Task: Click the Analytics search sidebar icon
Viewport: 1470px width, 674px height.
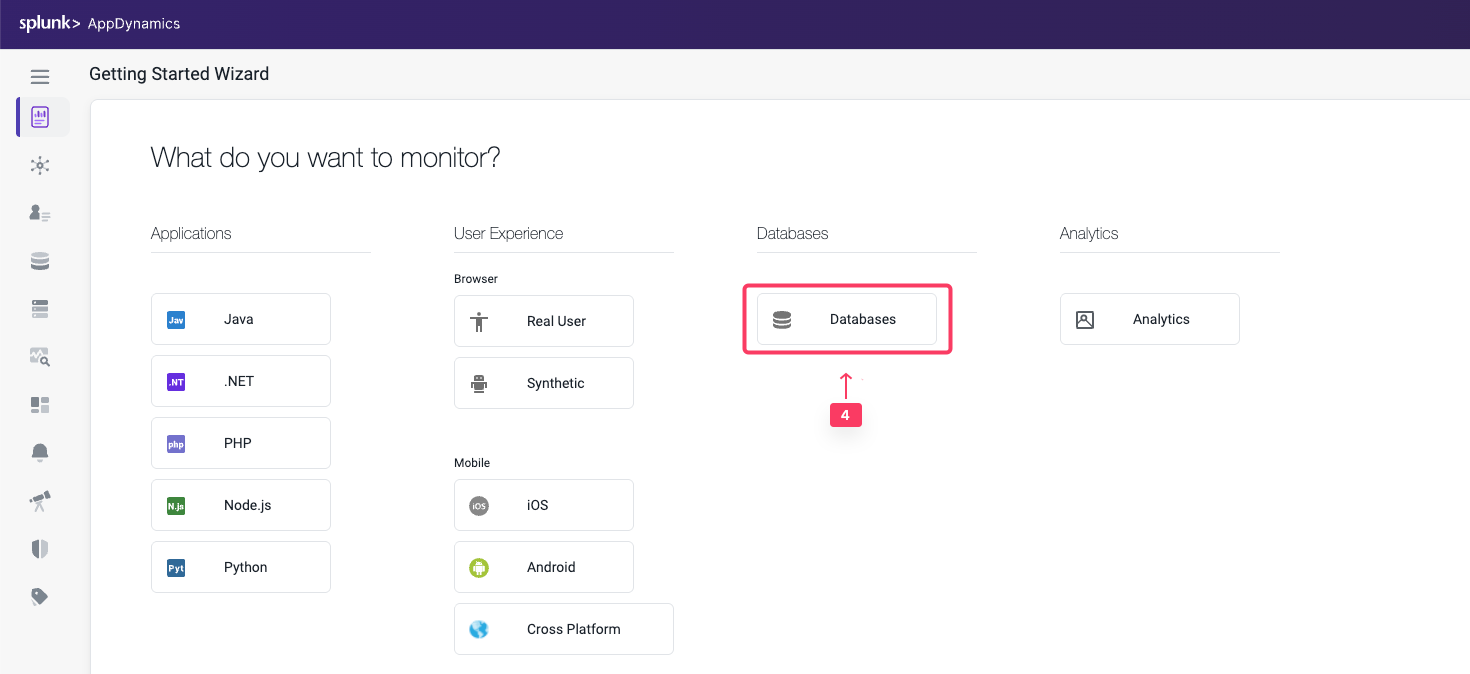Action: (40, 356)
